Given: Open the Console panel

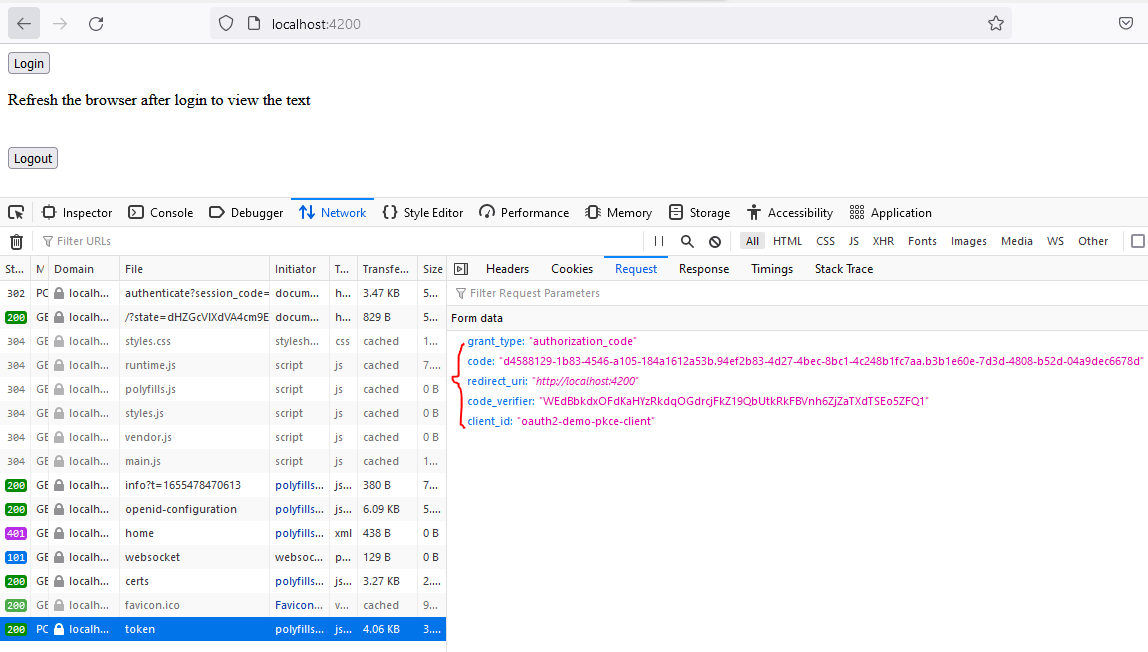Looking at the screenshot, I should 160,212.
